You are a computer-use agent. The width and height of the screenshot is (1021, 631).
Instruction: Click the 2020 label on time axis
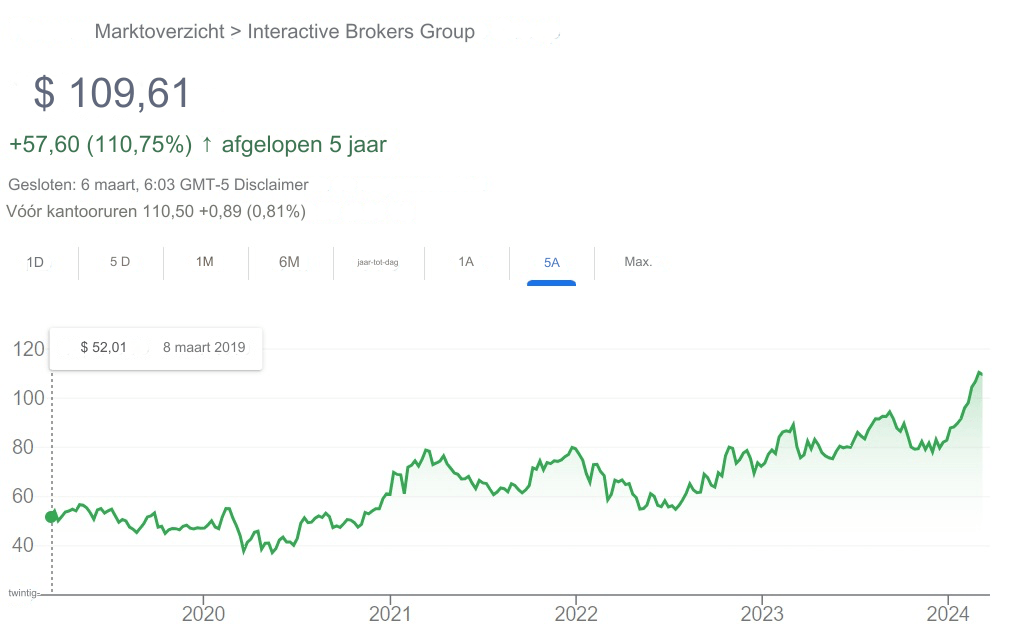pyautogui.click(x=203, y=613)
